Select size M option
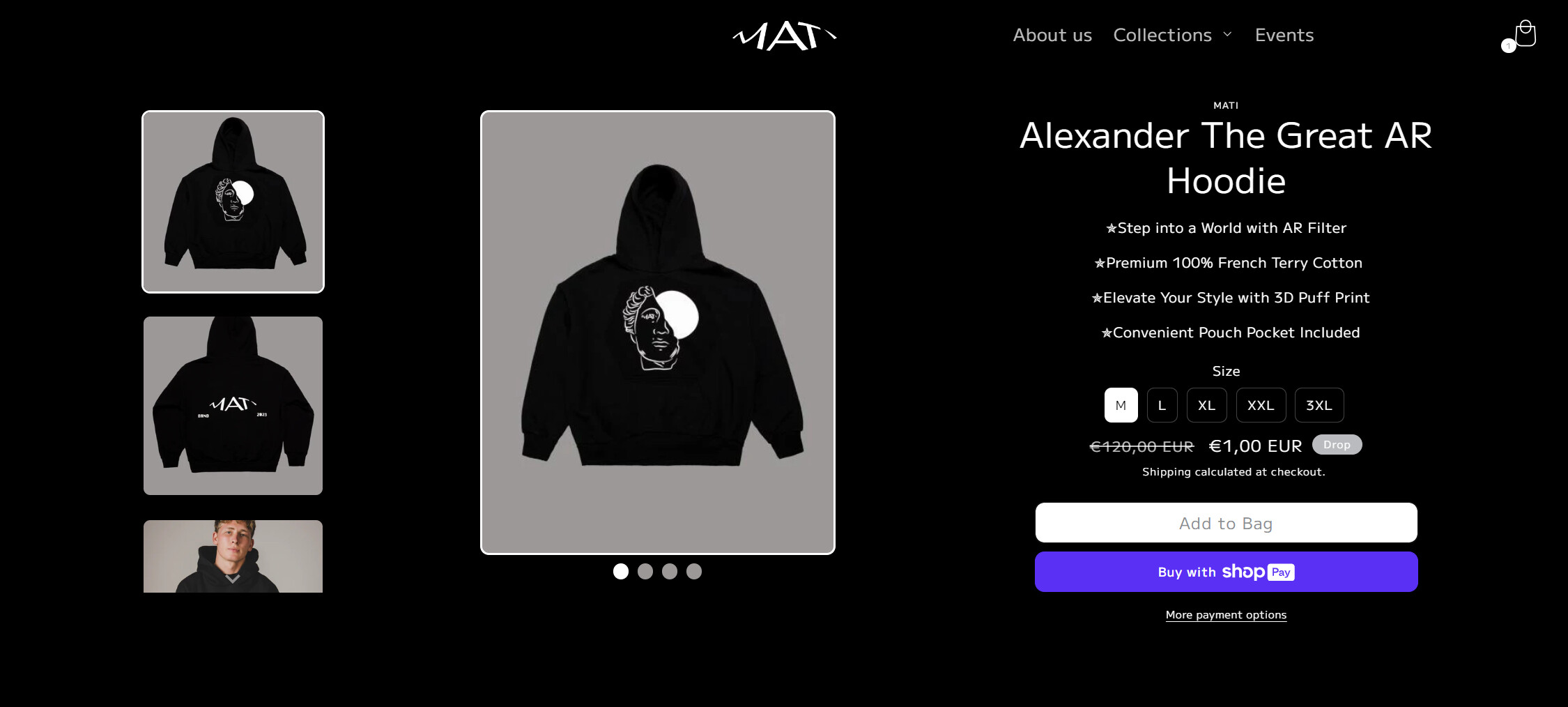The image size is (1568, 707). point(1121,405)
